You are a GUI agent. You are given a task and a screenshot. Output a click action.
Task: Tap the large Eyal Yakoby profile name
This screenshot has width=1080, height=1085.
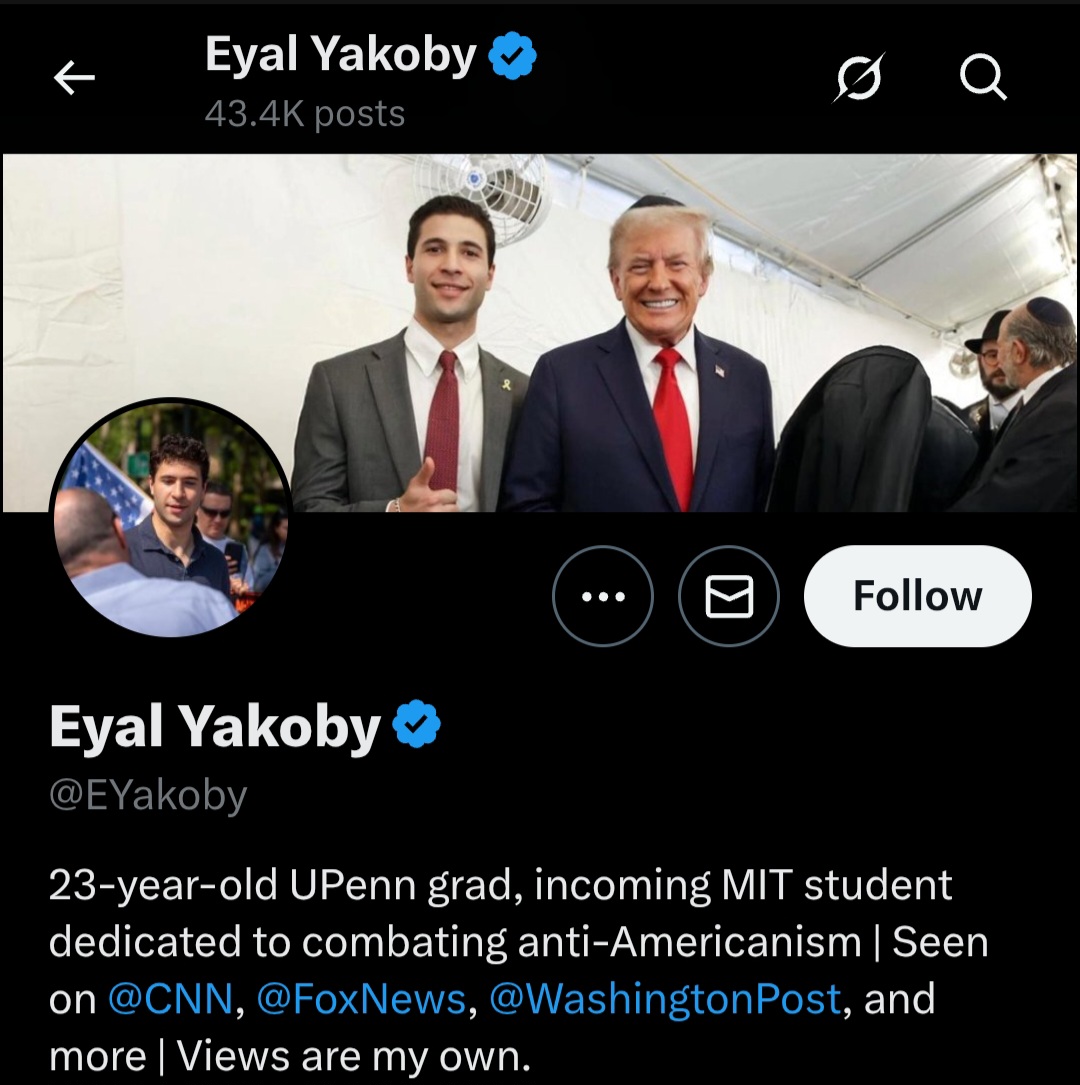pyautogui.click(x=215, y=728)
